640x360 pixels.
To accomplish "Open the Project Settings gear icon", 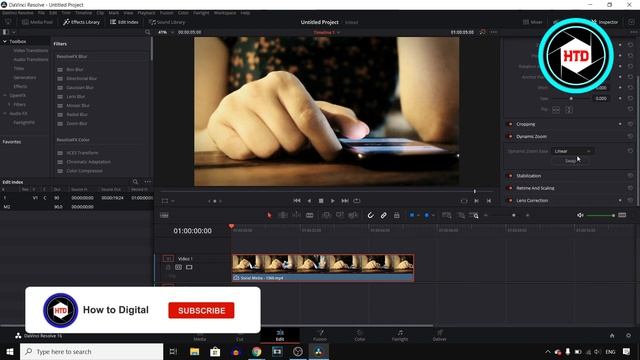I will 628,336.
